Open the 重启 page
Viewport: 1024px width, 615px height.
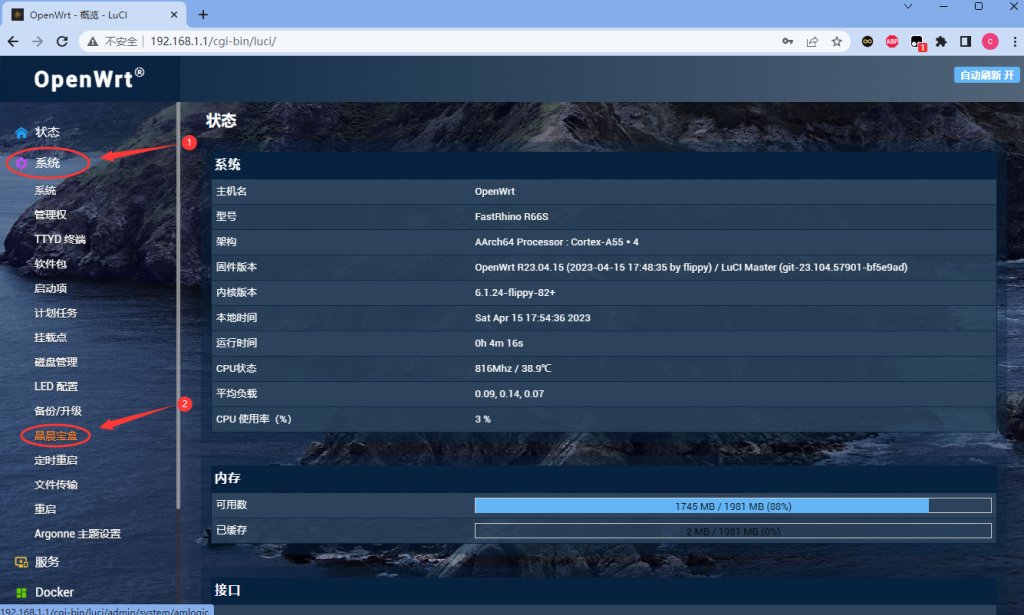(x=45, y=509)
